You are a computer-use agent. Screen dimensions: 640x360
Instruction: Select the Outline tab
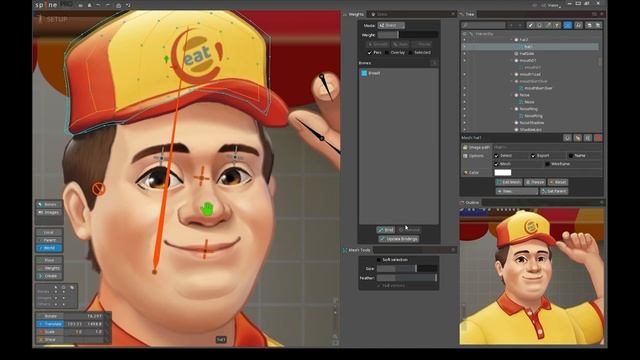pos(470,202)
